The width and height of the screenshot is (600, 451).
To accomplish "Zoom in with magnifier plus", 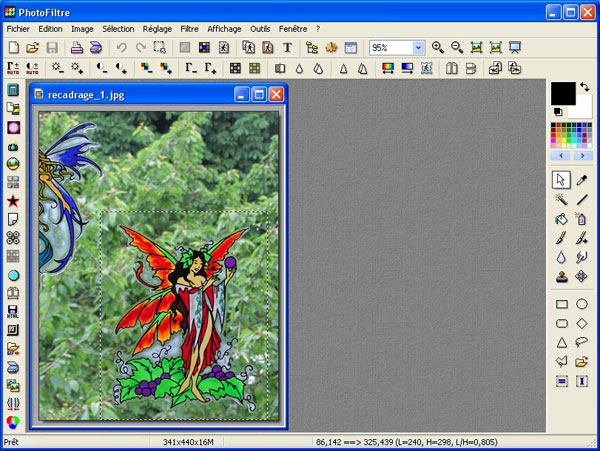I will pyautogui.click(x=437, y=47).
